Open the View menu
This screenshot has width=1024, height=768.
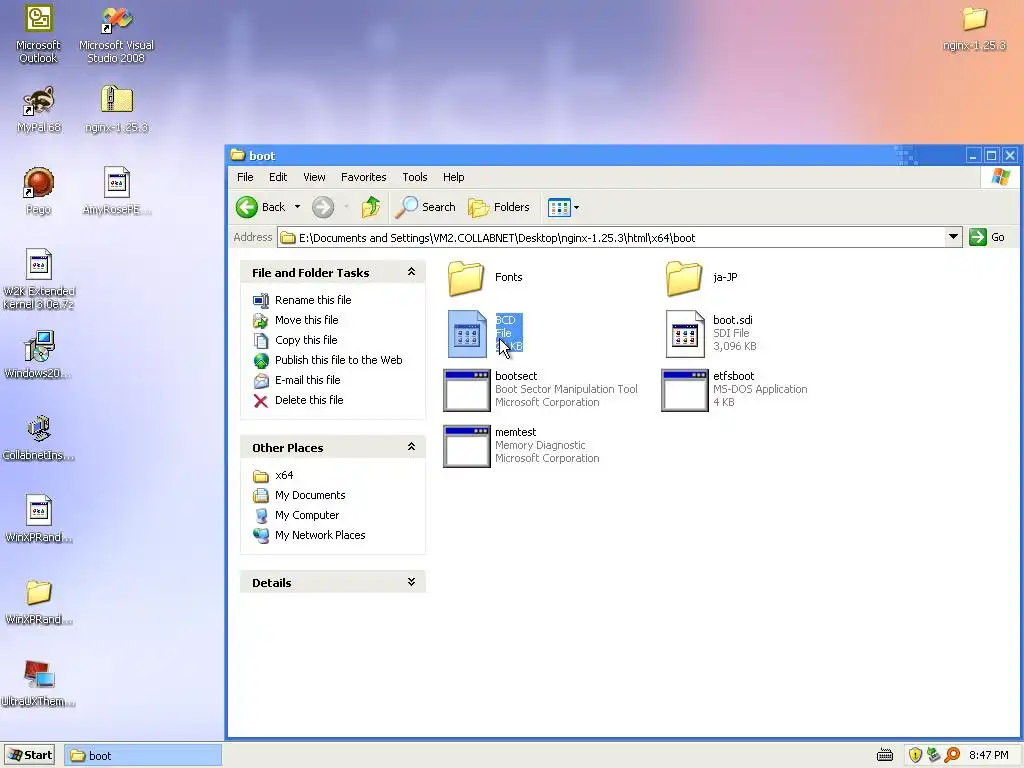coord(314,177)
